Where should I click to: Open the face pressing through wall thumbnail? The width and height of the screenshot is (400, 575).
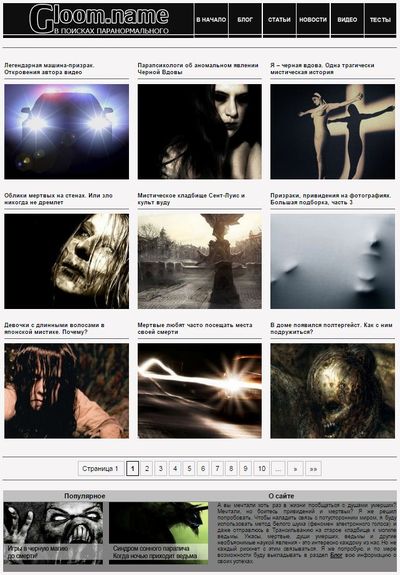tap(333, 261)
